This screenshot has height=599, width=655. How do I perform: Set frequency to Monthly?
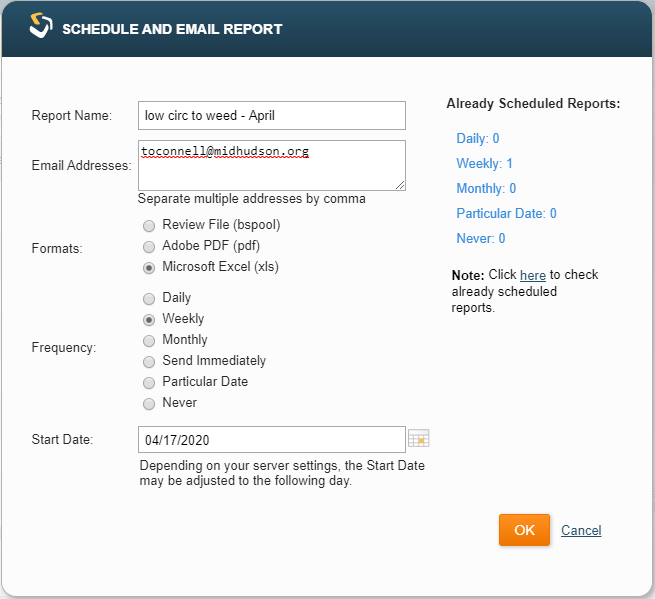point(149,341)
